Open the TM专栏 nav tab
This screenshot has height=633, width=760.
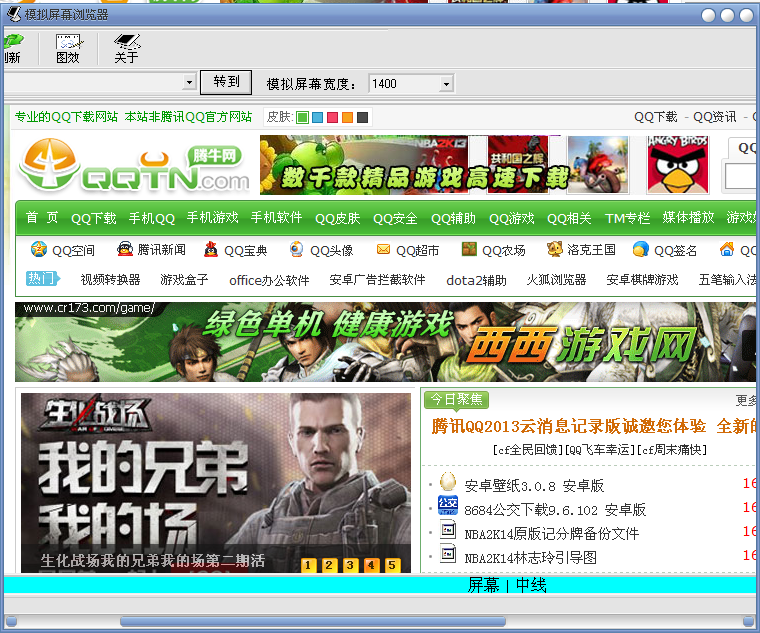coord(628,219)
